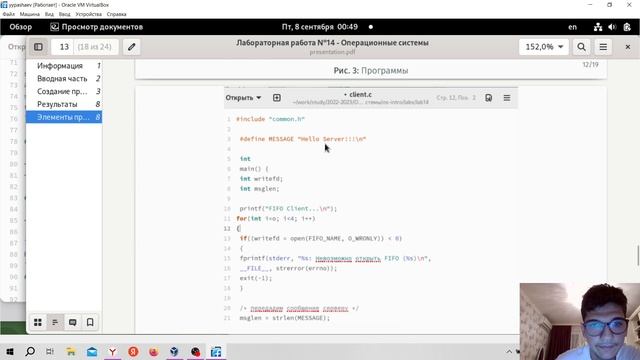The width and height of the screenshot is (640, 360).
Task: Open the volume speaker icon
Action: (x=612, y=27)
